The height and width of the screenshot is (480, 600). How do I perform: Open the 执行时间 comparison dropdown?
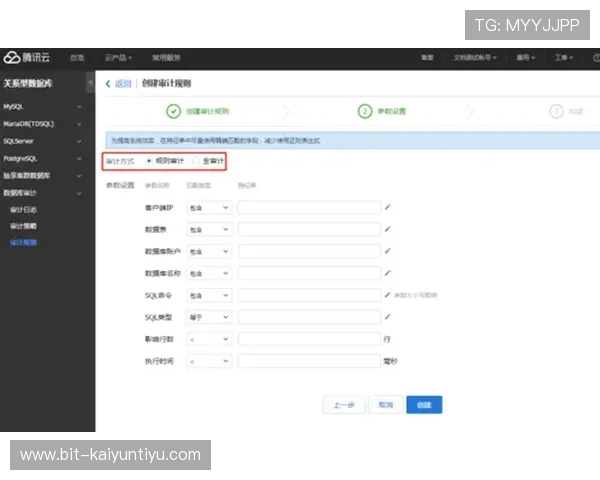click(x=209, y=360)
